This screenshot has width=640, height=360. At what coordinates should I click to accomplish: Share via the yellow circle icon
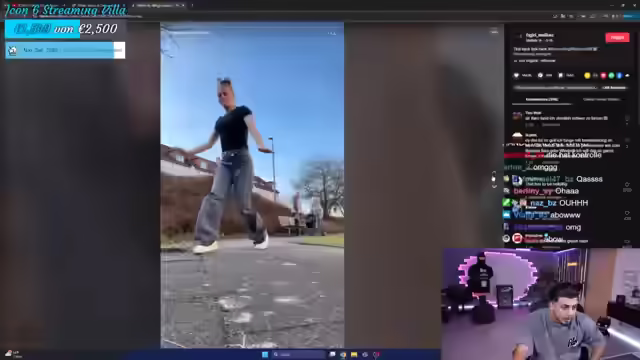tap(587, 76)
